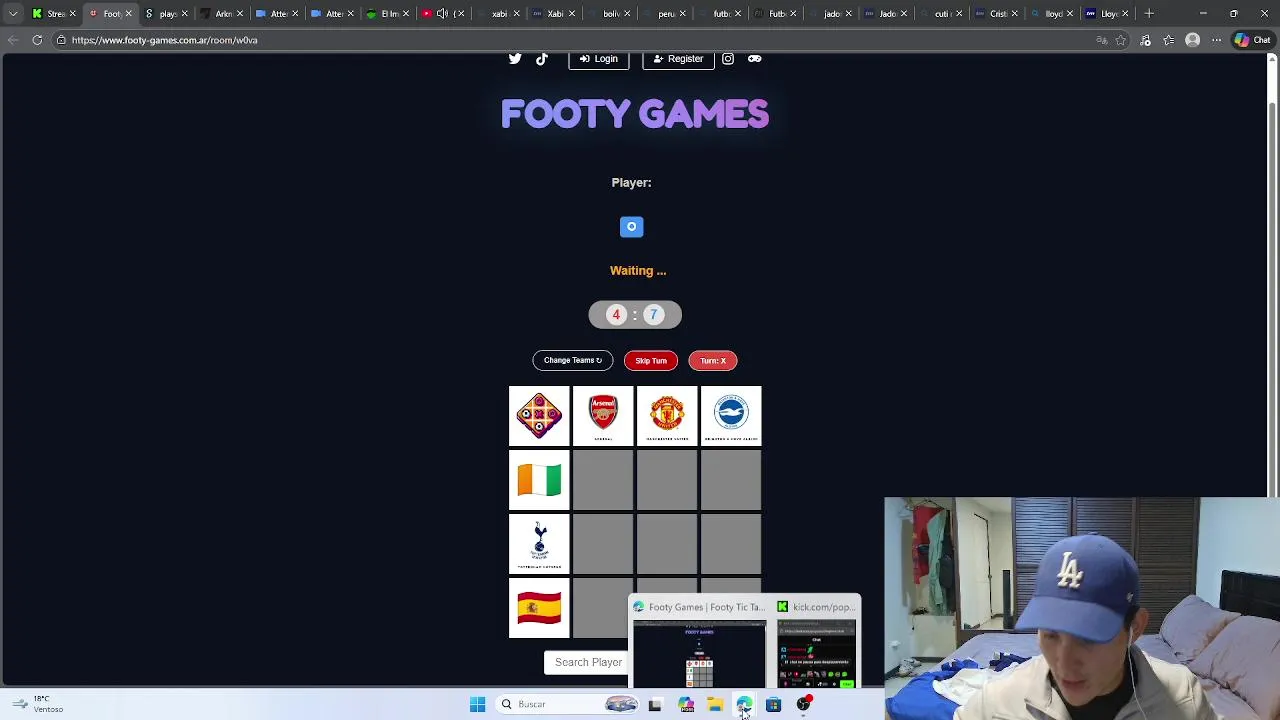The height and width of the screenshot is (720, 1280).
Task: Open OBS Studio from the taskbar
Action: click(803, 705)
